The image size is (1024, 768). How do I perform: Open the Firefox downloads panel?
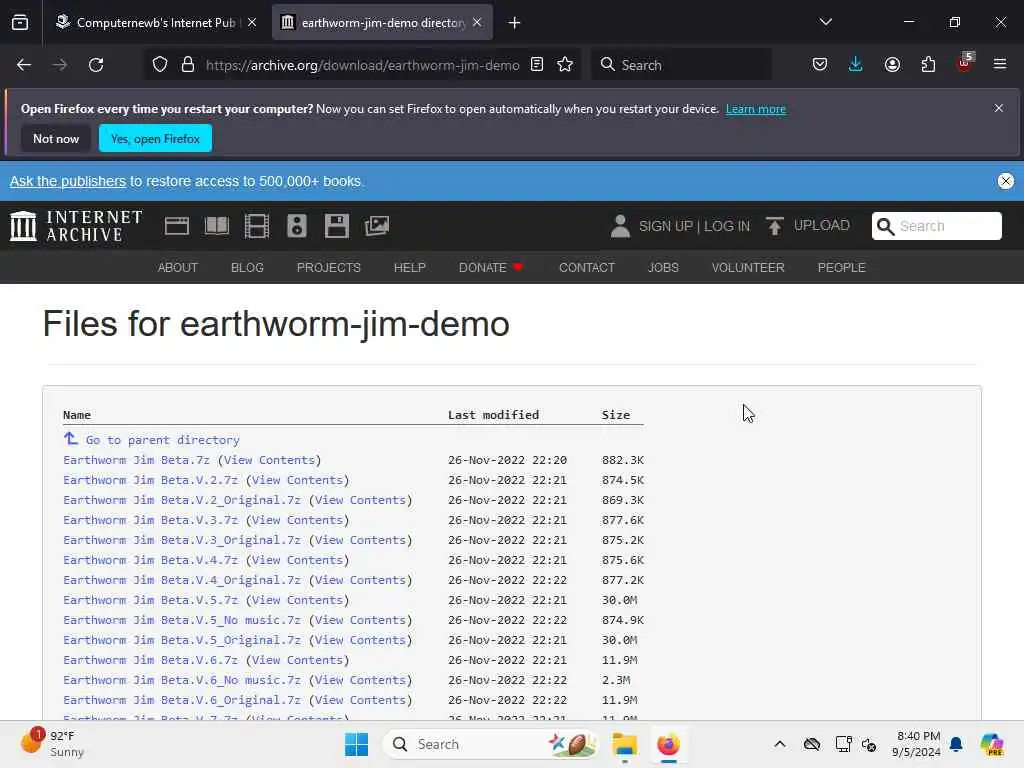click(856, 65)
